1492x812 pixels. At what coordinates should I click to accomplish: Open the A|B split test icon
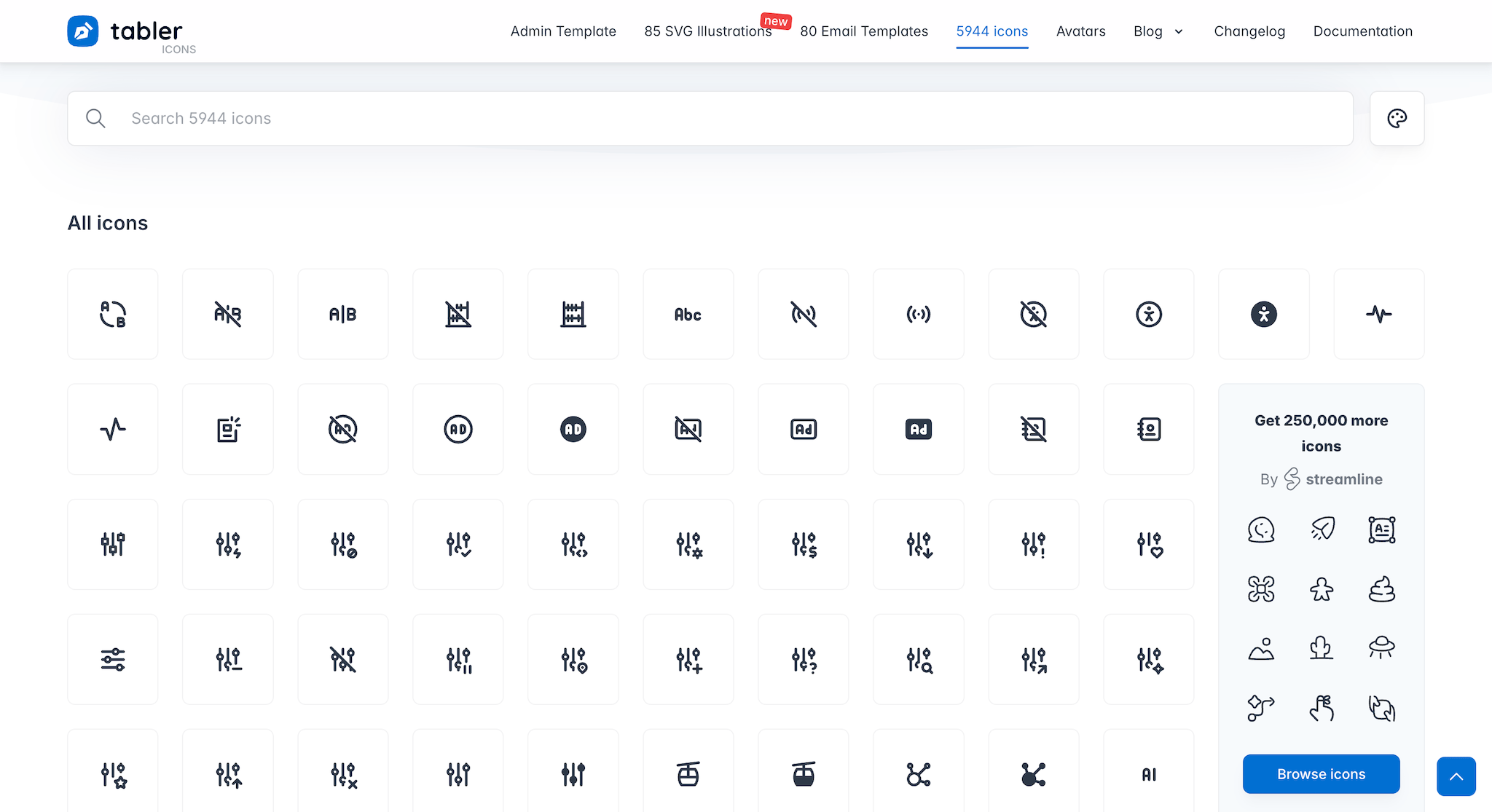pos(343,314)
